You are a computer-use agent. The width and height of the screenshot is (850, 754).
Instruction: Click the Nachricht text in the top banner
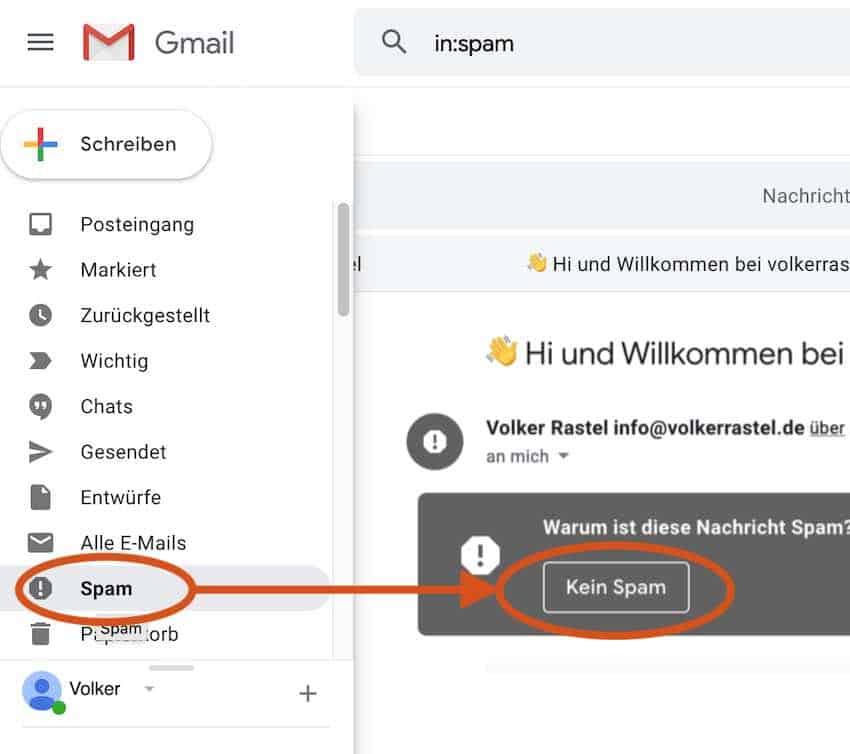coord(806,196)
